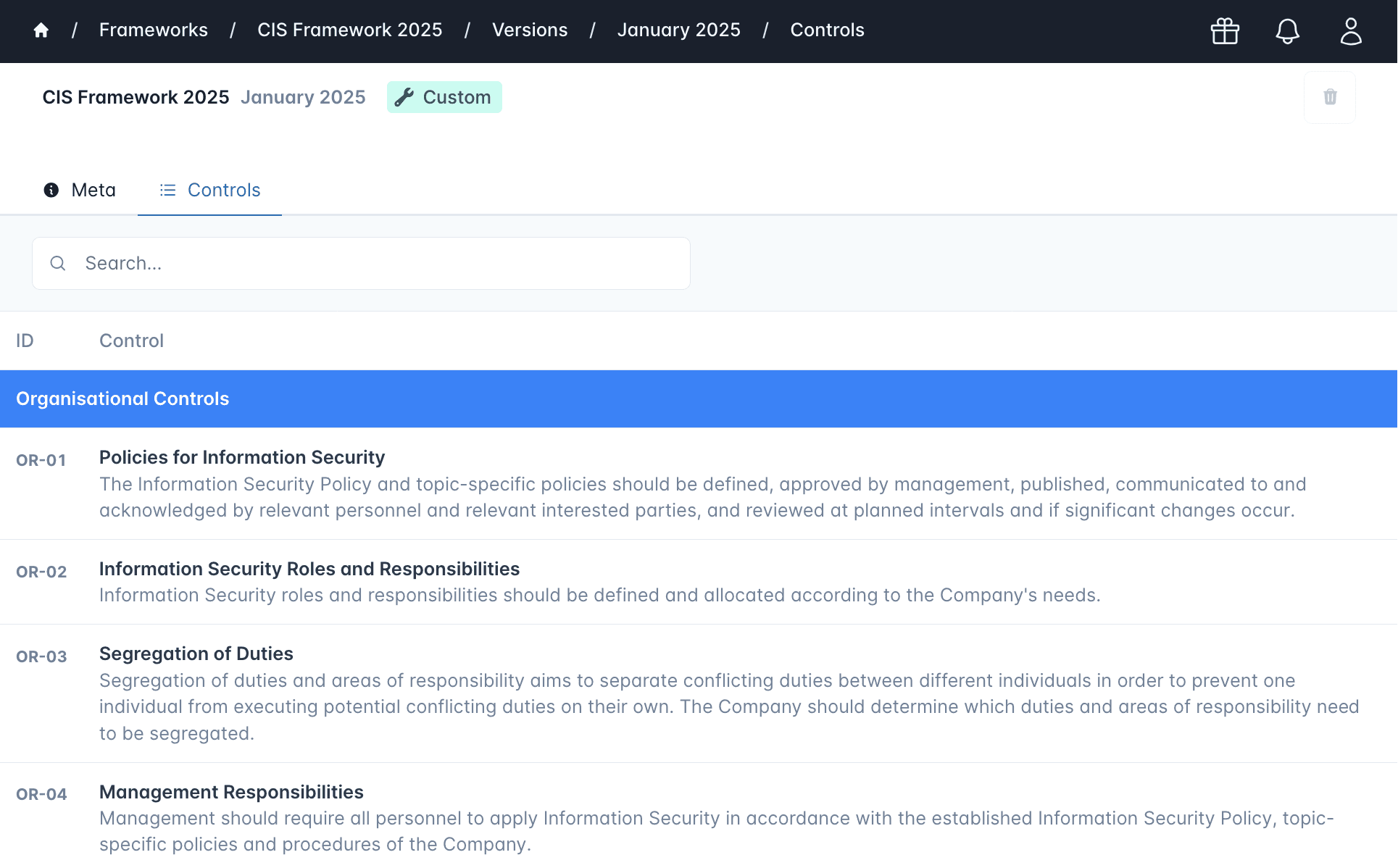Click the January 2025 version subtitle
The width and height of the screenshot is (1398, 868).
[x=303, y=97]
